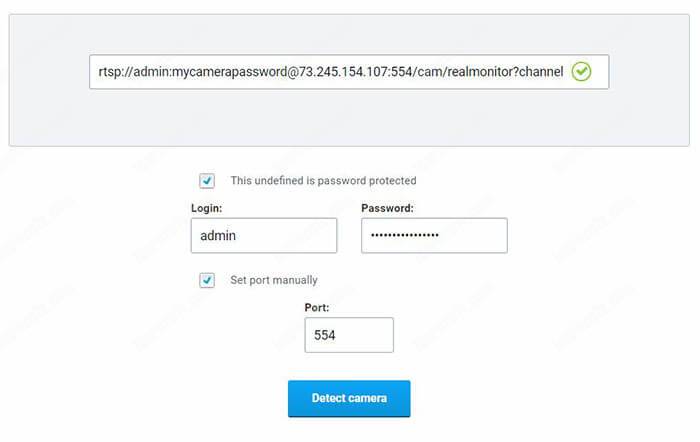Click the masked Password input field
Screen dimensions: 700x442
(x=434, y=236)
